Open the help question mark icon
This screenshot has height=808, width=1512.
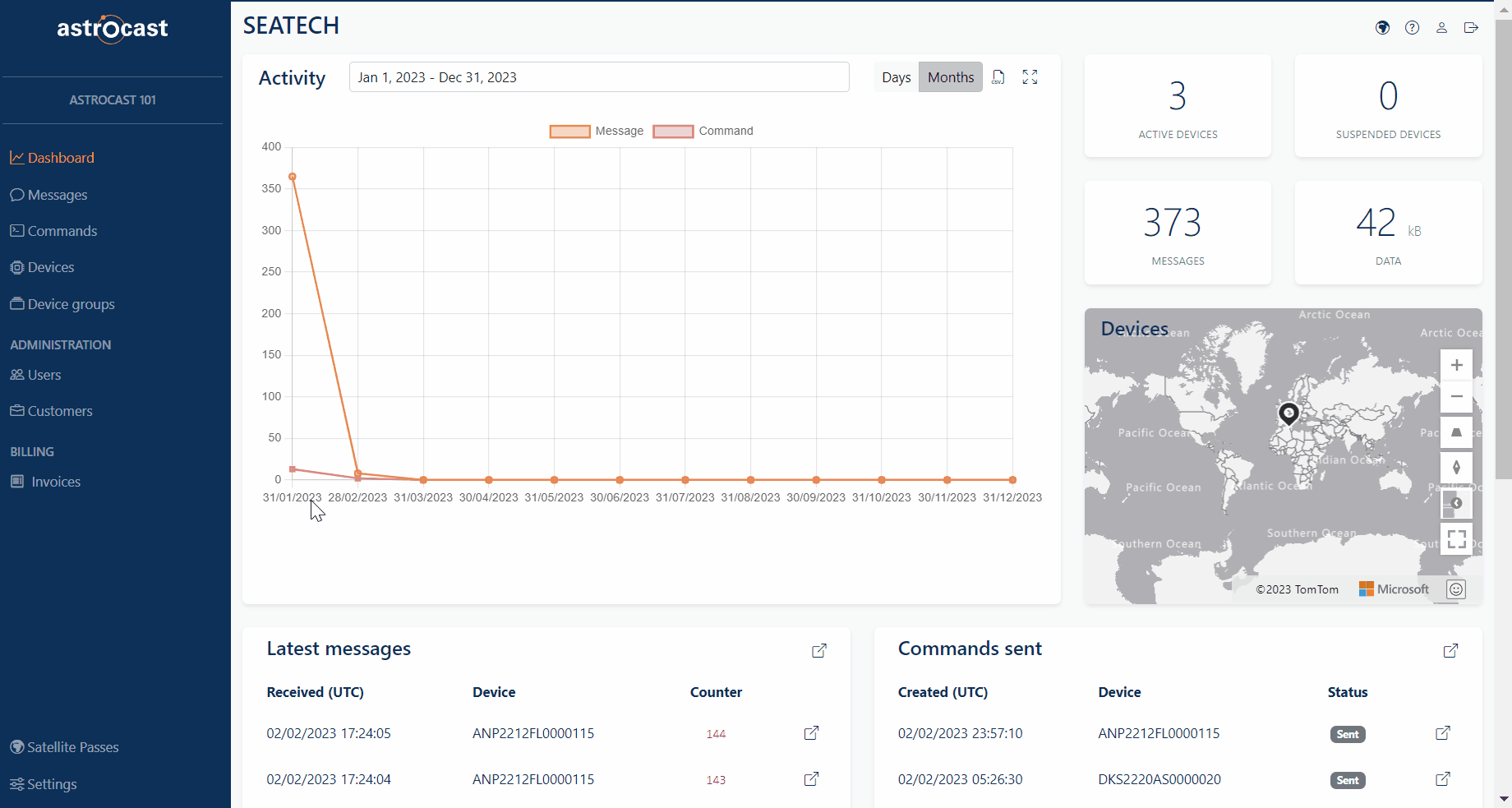(x=1412, y=28)
